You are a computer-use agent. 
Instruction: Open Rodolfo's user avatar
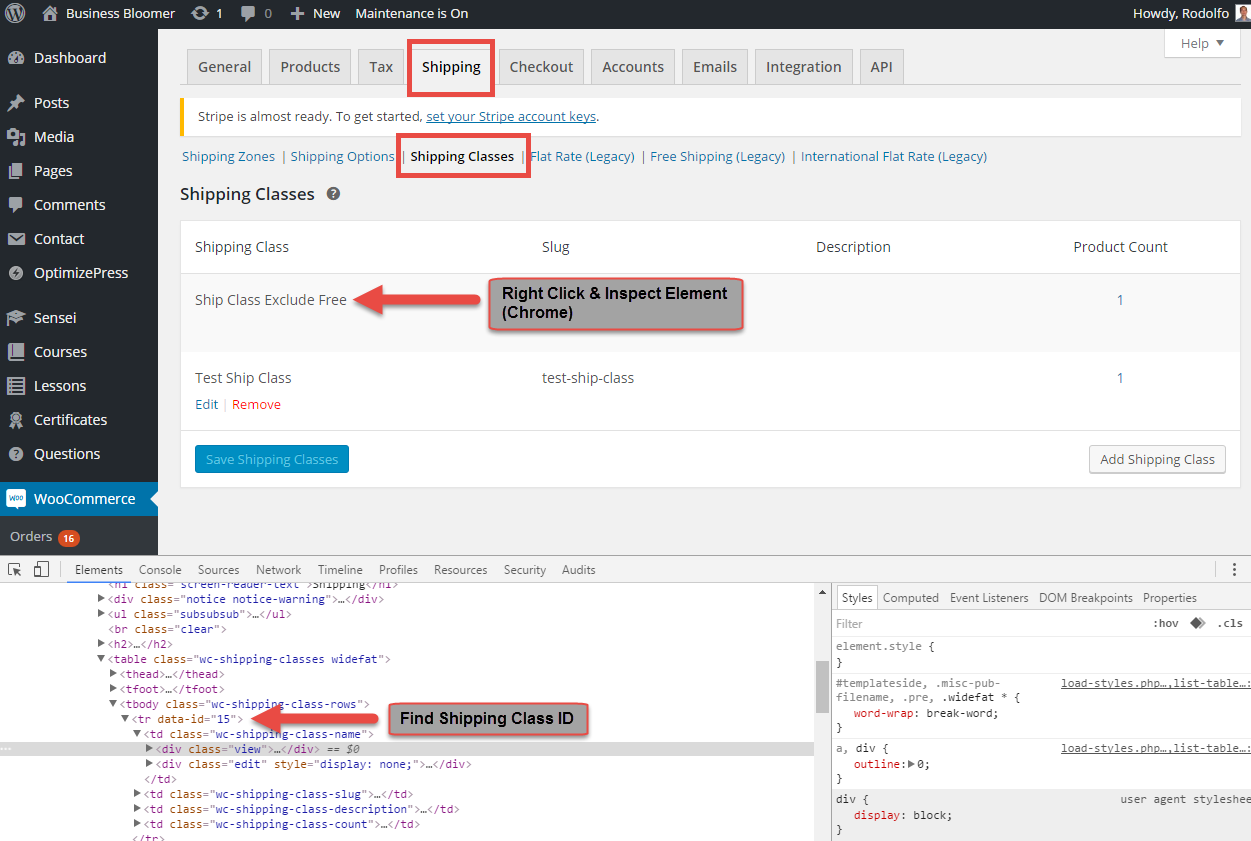(x=1242, y=13)
